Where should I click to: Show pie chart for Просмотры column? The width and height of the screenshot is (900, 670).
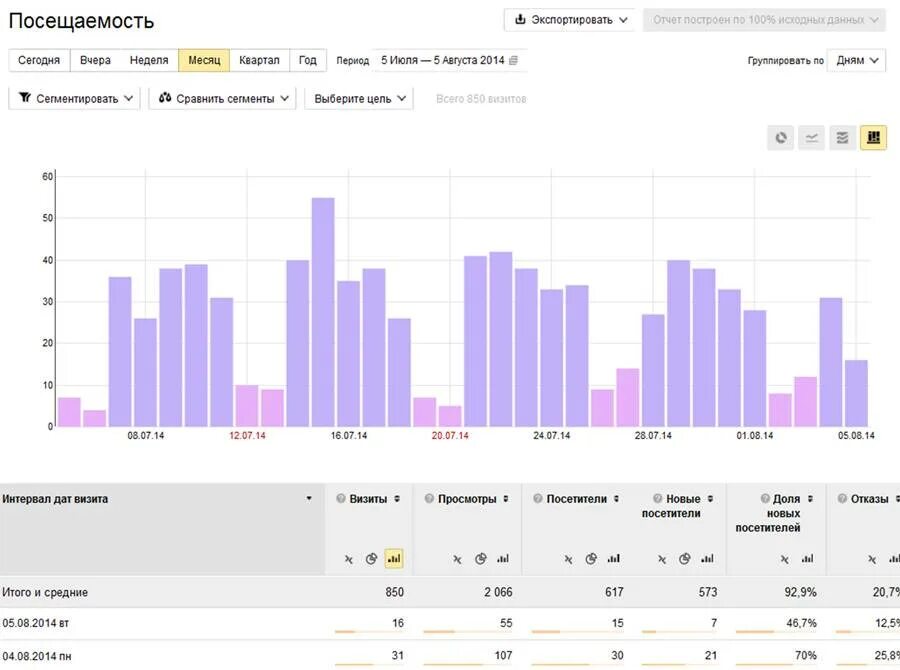pyautogui.click(x=481, y=559)
